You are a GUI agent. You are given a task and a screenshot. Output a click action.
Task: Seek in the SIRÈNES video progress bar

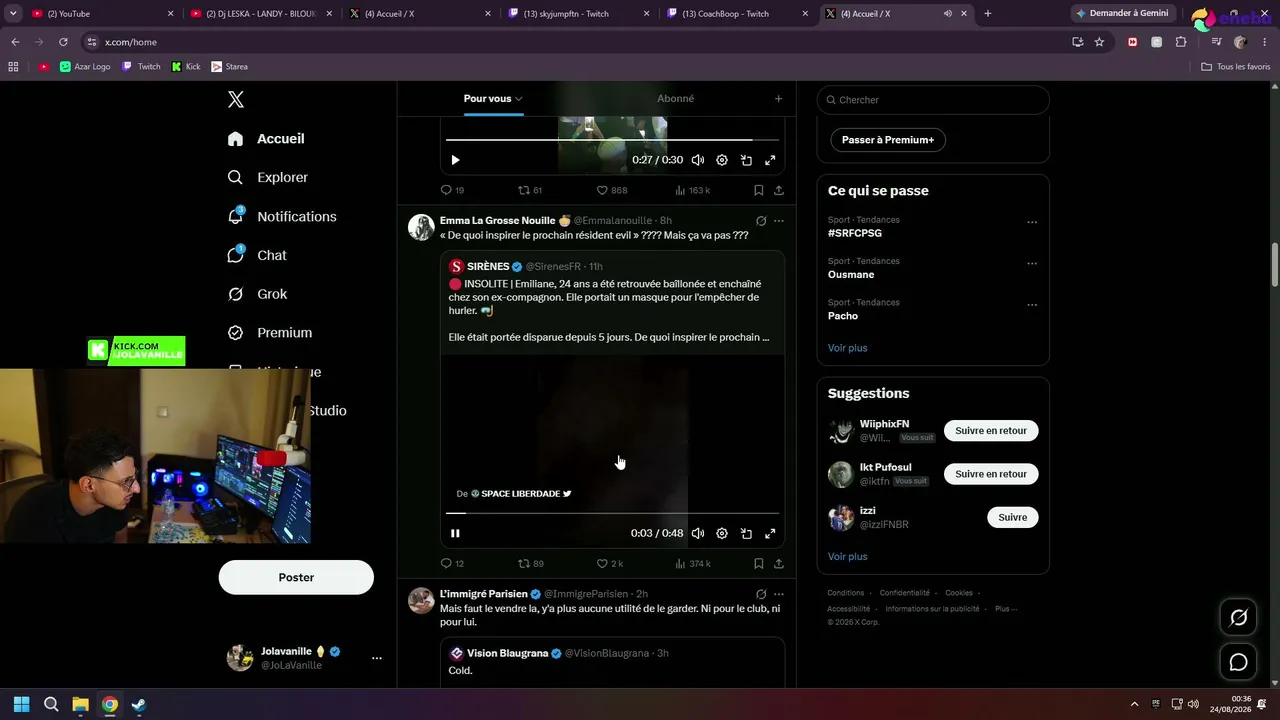(x=612, y=513)
